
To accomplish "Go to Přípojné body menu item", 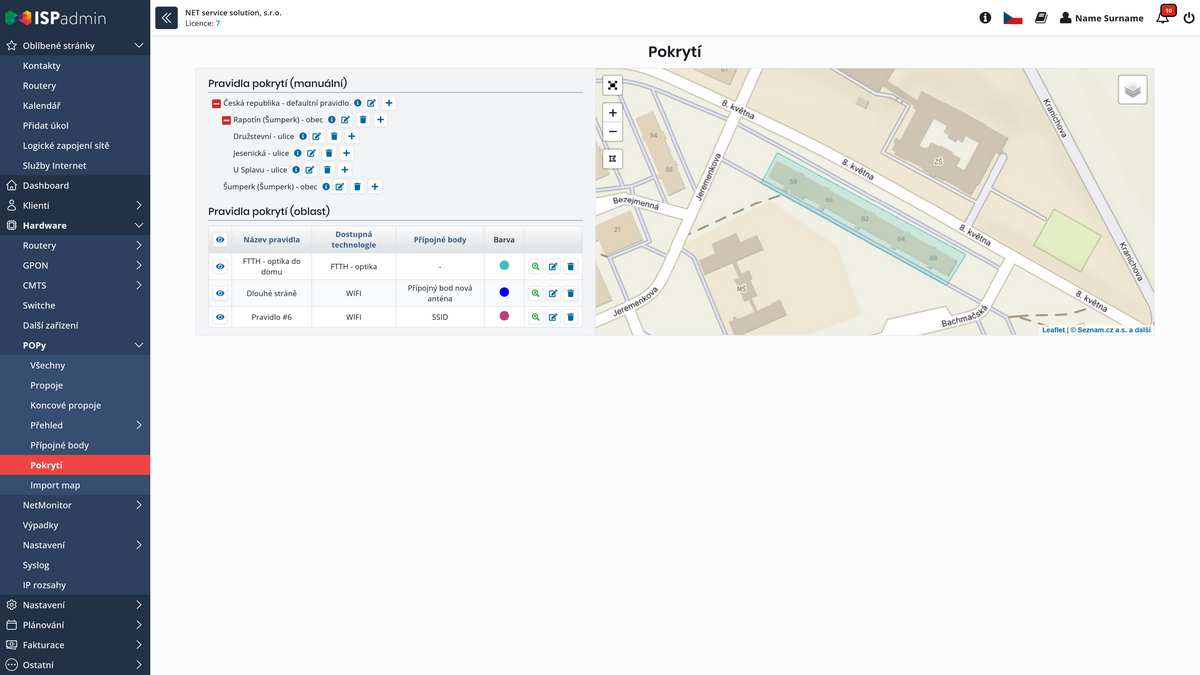I will [59, 445].
